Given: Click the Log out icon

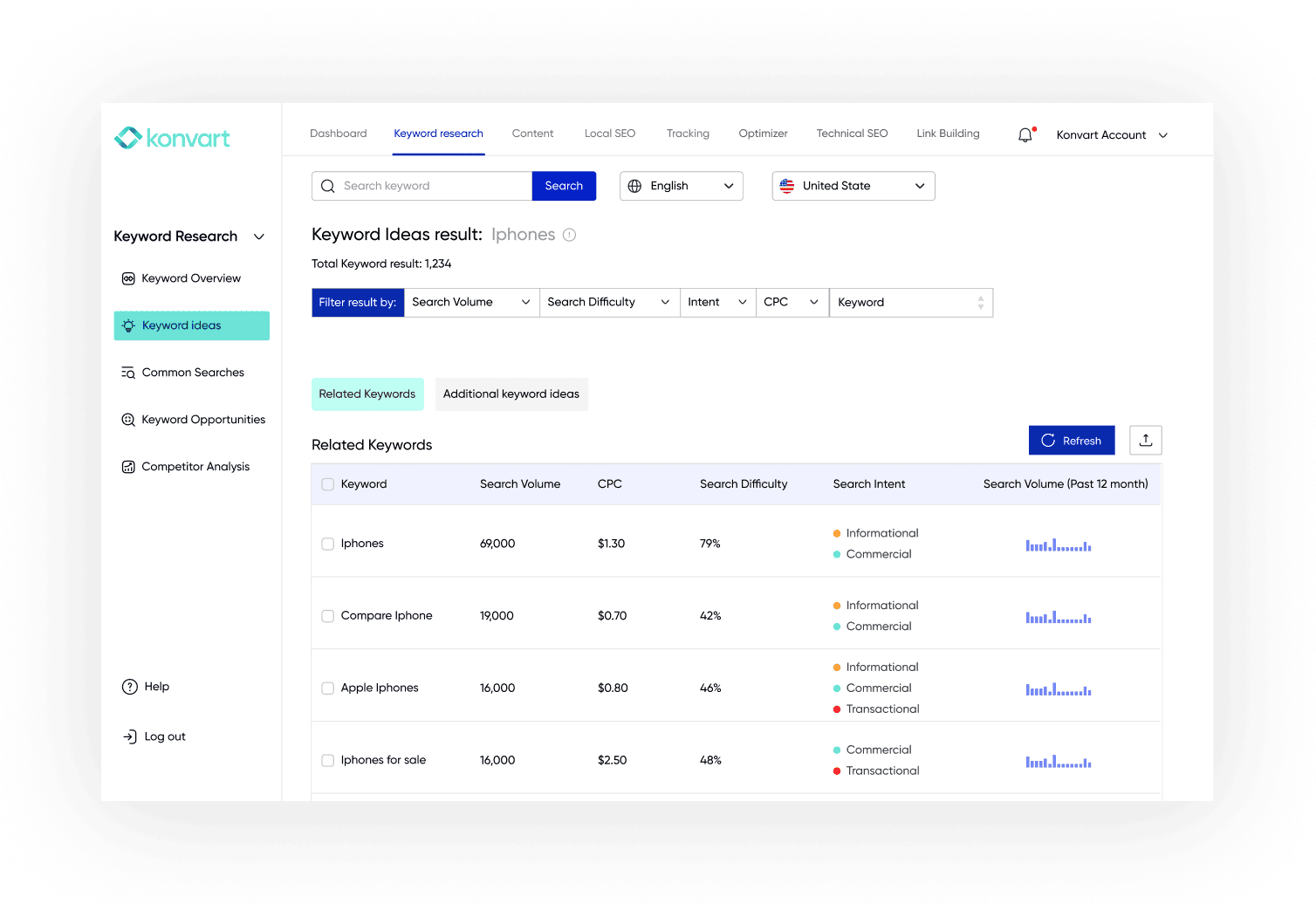Looking at the screenshot, I should pos(130,736).
